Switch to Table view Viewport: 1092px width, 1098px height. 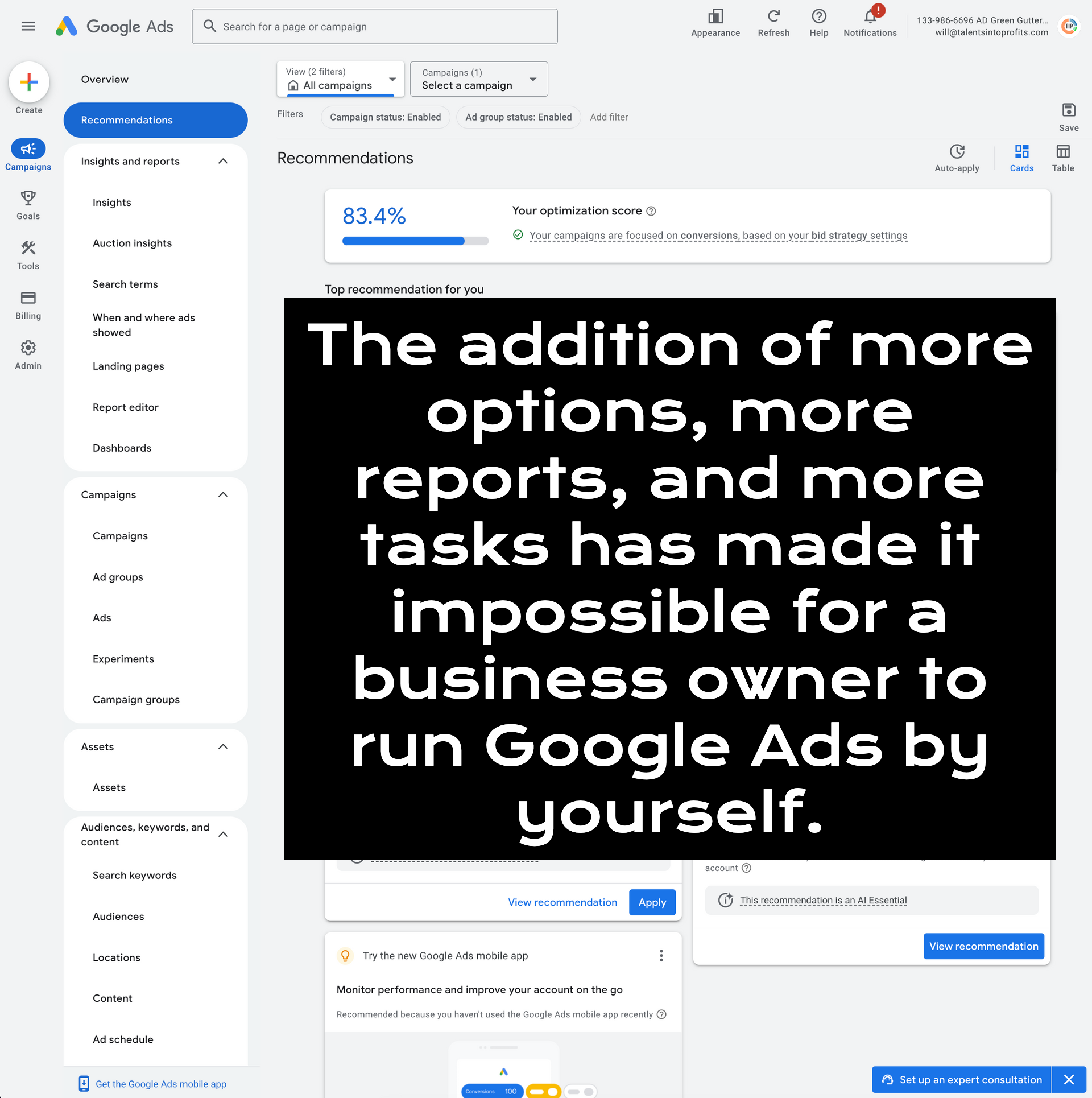click(1063, 158)
